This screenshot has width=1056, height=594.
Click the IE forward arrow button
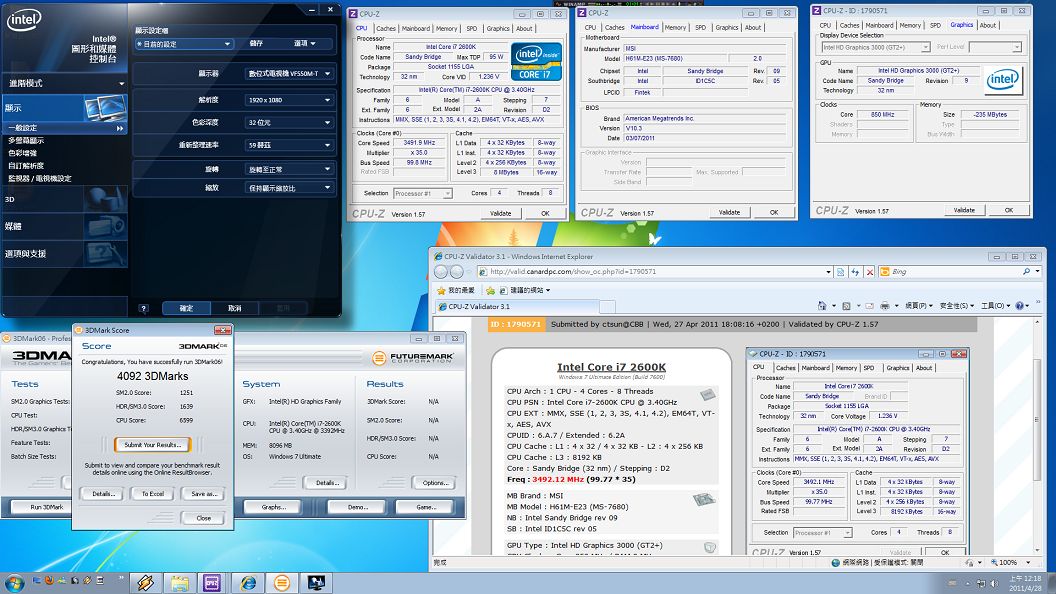click(x=457, y=271)
